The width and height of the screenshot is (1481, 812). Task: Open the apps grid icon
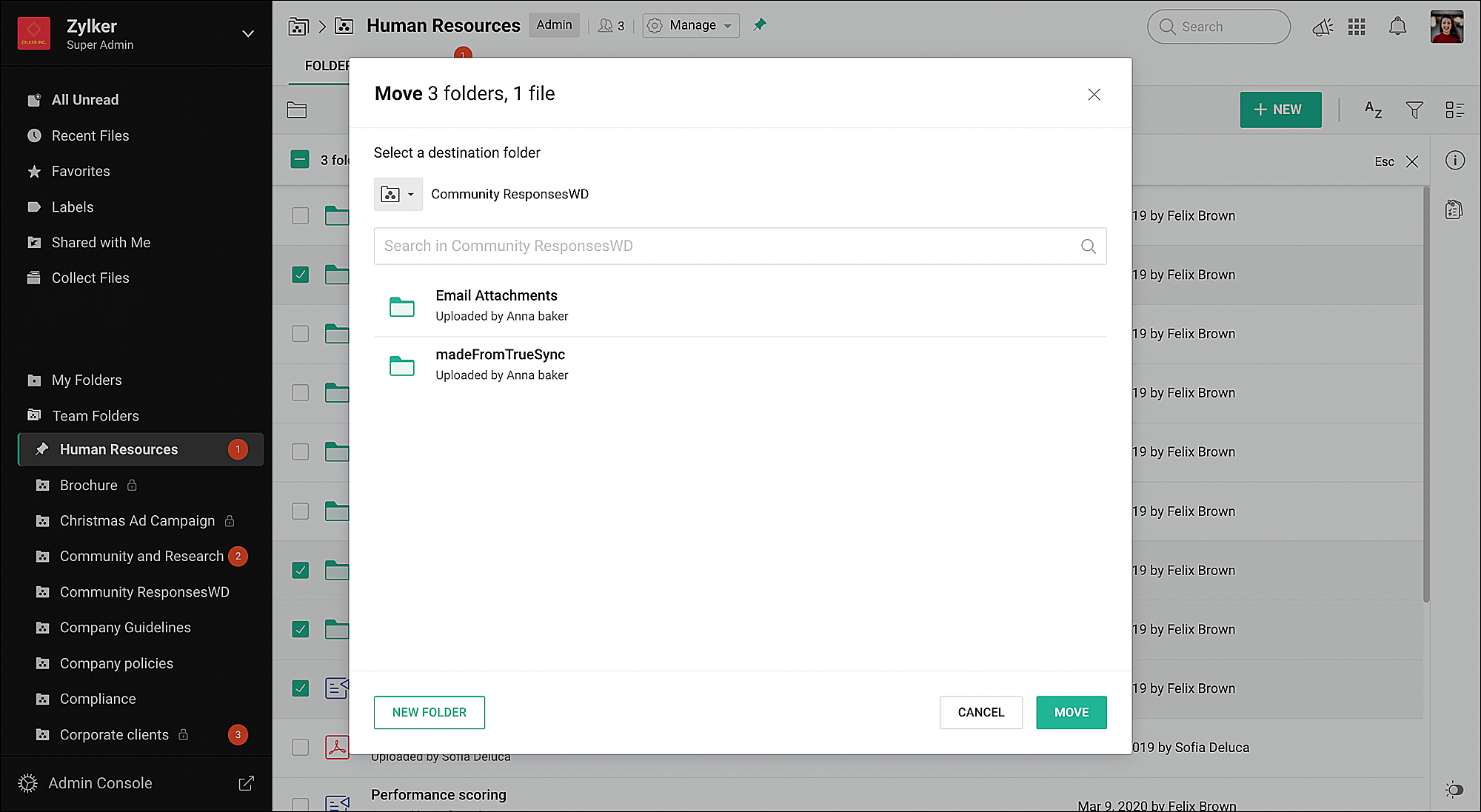(1357, 27)
